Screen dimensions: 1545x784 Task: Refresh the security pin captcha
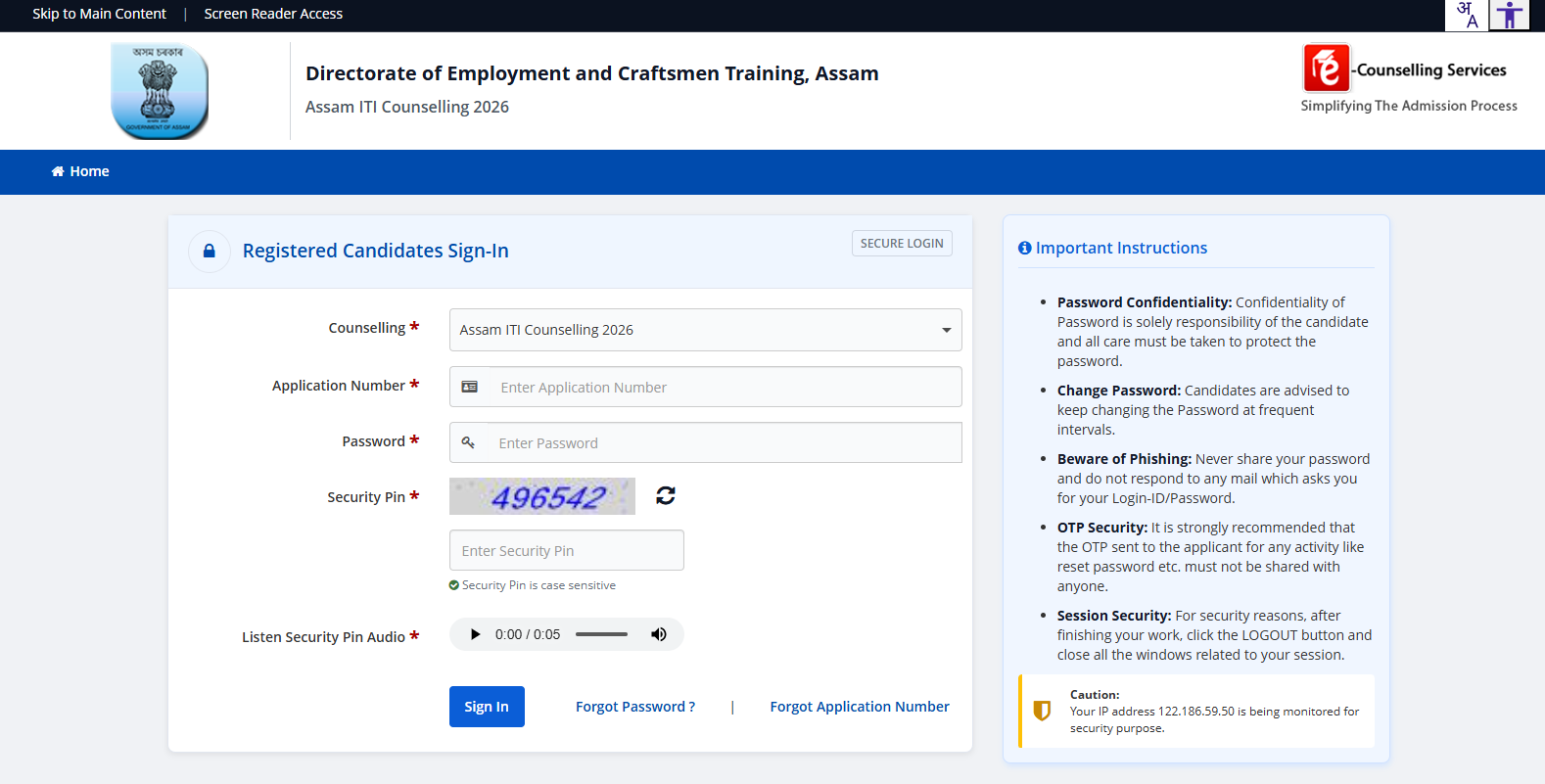666,495
